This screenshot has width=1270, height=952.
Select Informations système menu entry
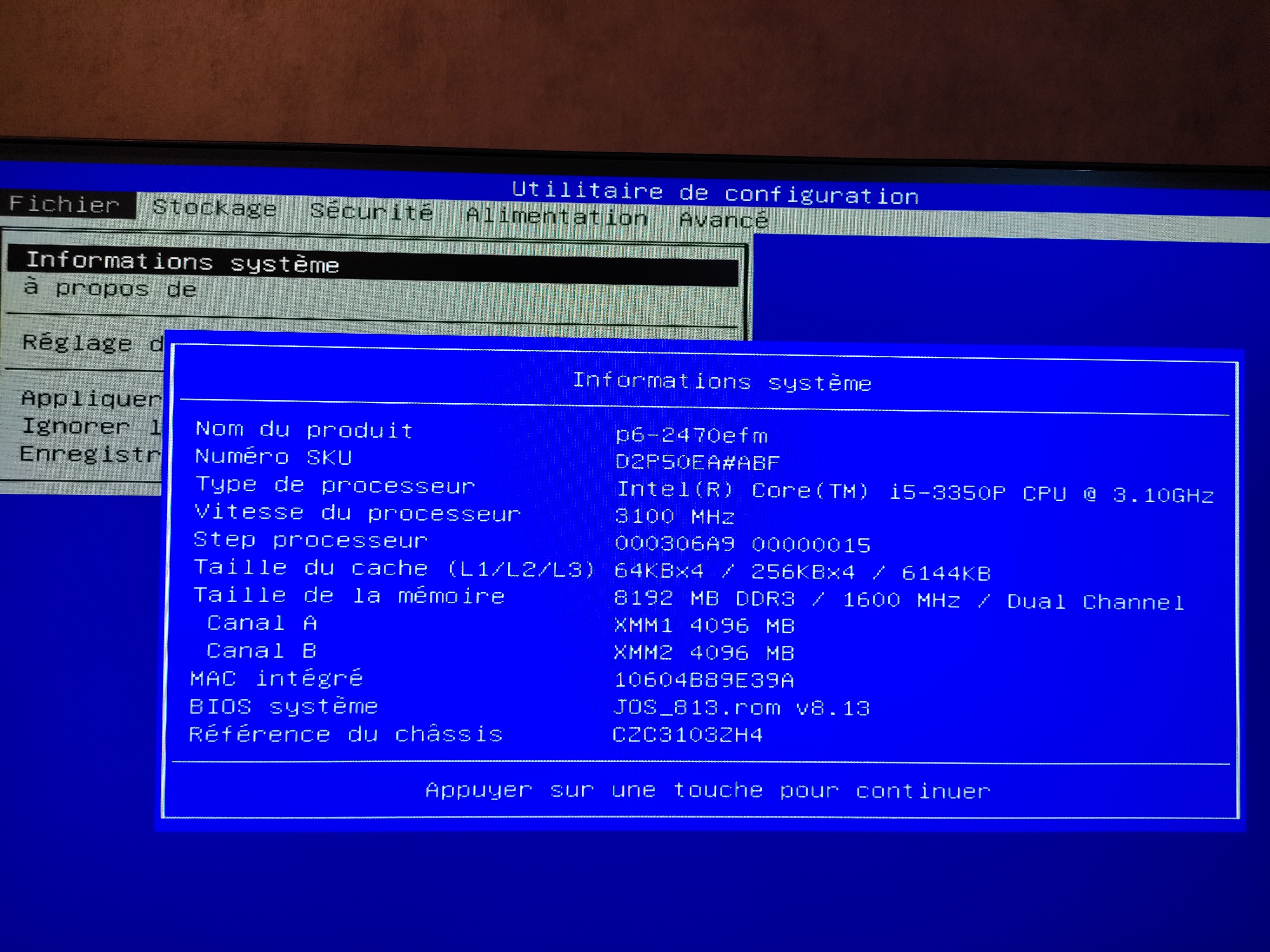coord(183,262)
